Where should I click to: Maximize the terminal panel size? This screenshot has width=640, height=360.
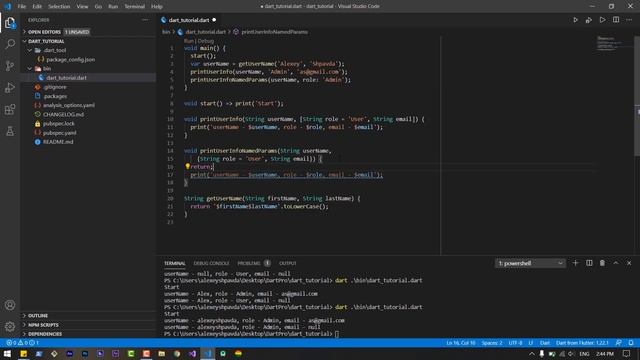tap(616, 263)
